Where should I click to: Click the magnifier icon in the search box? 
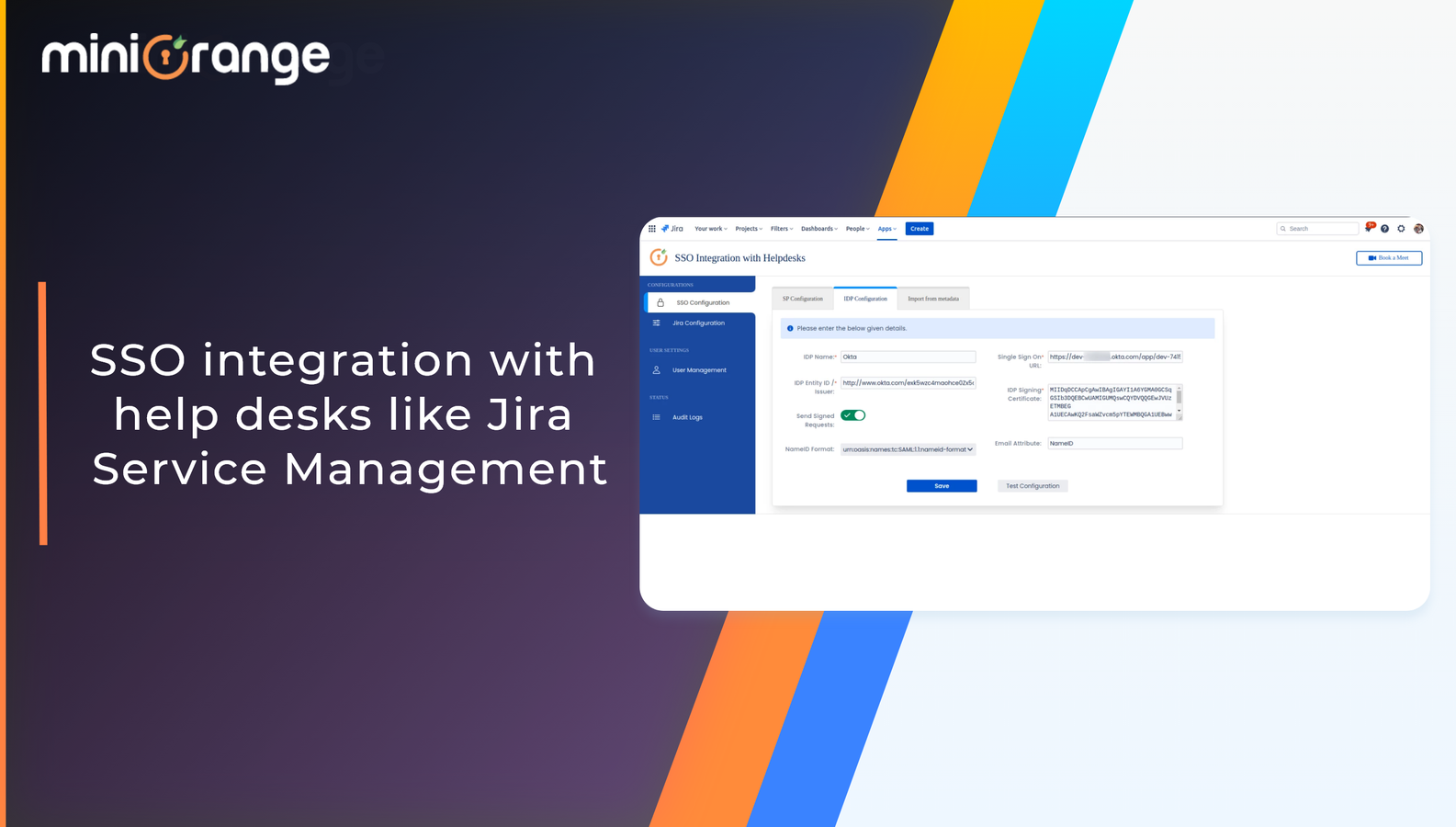coord(1283,229)
